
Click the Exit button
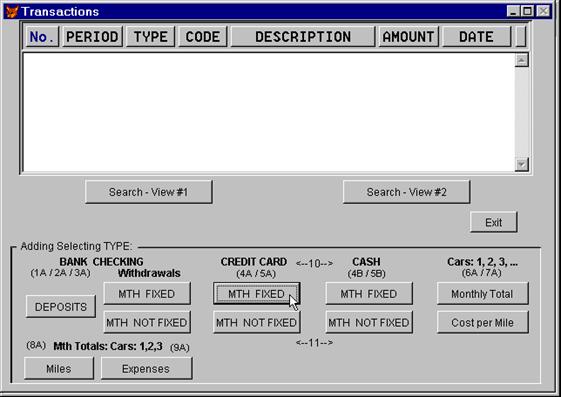click(x=493, y=222)
